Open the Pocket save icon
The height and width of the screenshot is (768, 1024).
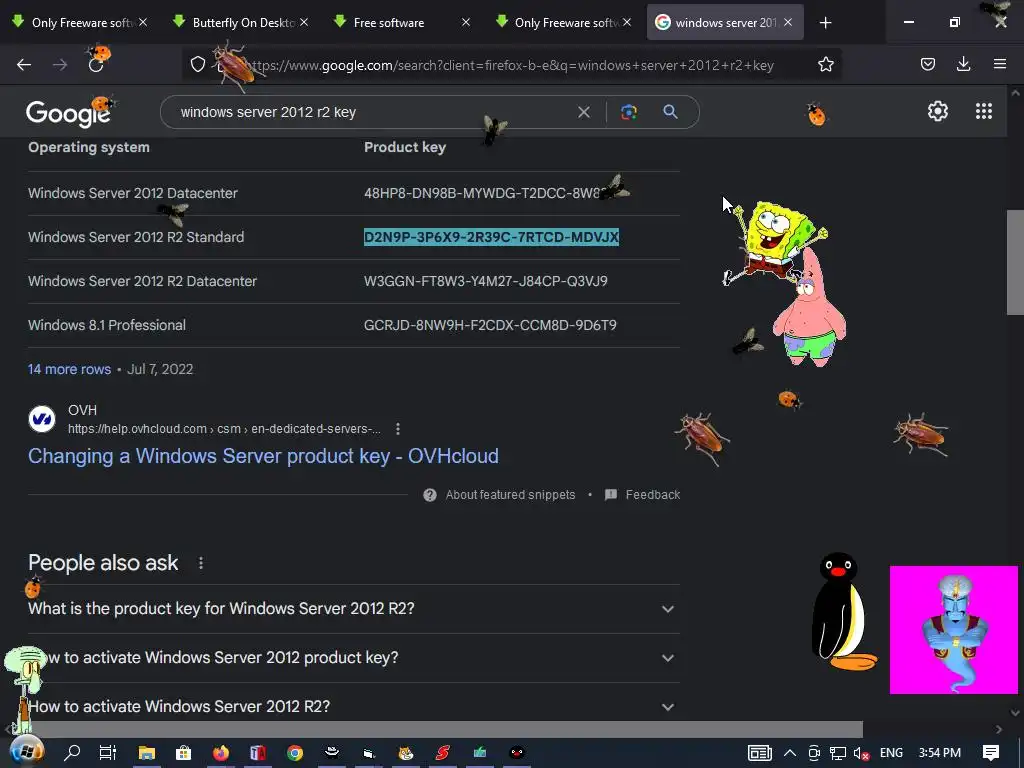coord(927,64)
